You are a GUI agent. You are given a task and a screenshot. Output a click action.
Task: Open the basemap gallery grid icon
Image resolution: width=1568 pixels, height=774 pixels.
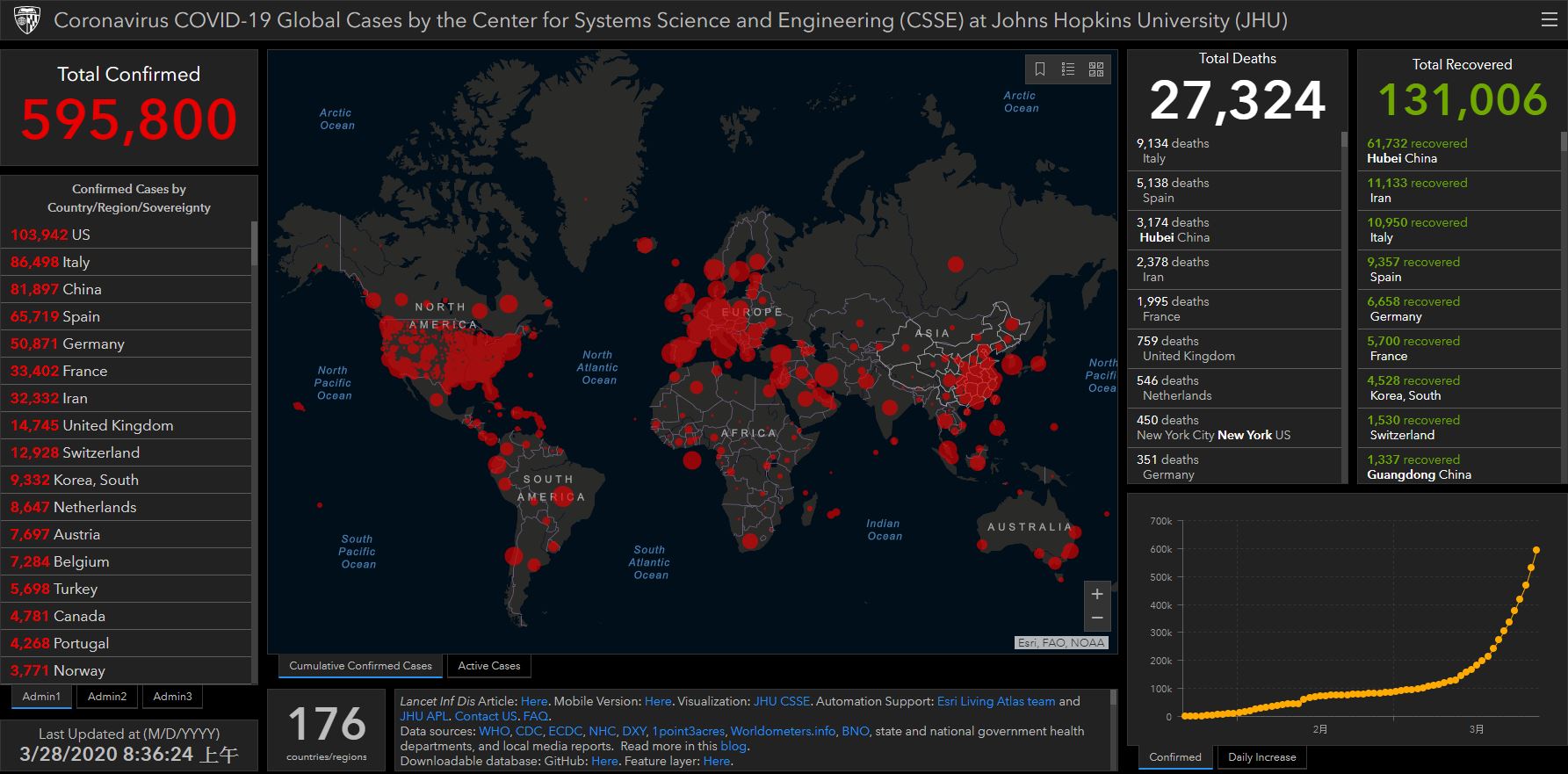pyautogui.click(x=1096, y=69)
